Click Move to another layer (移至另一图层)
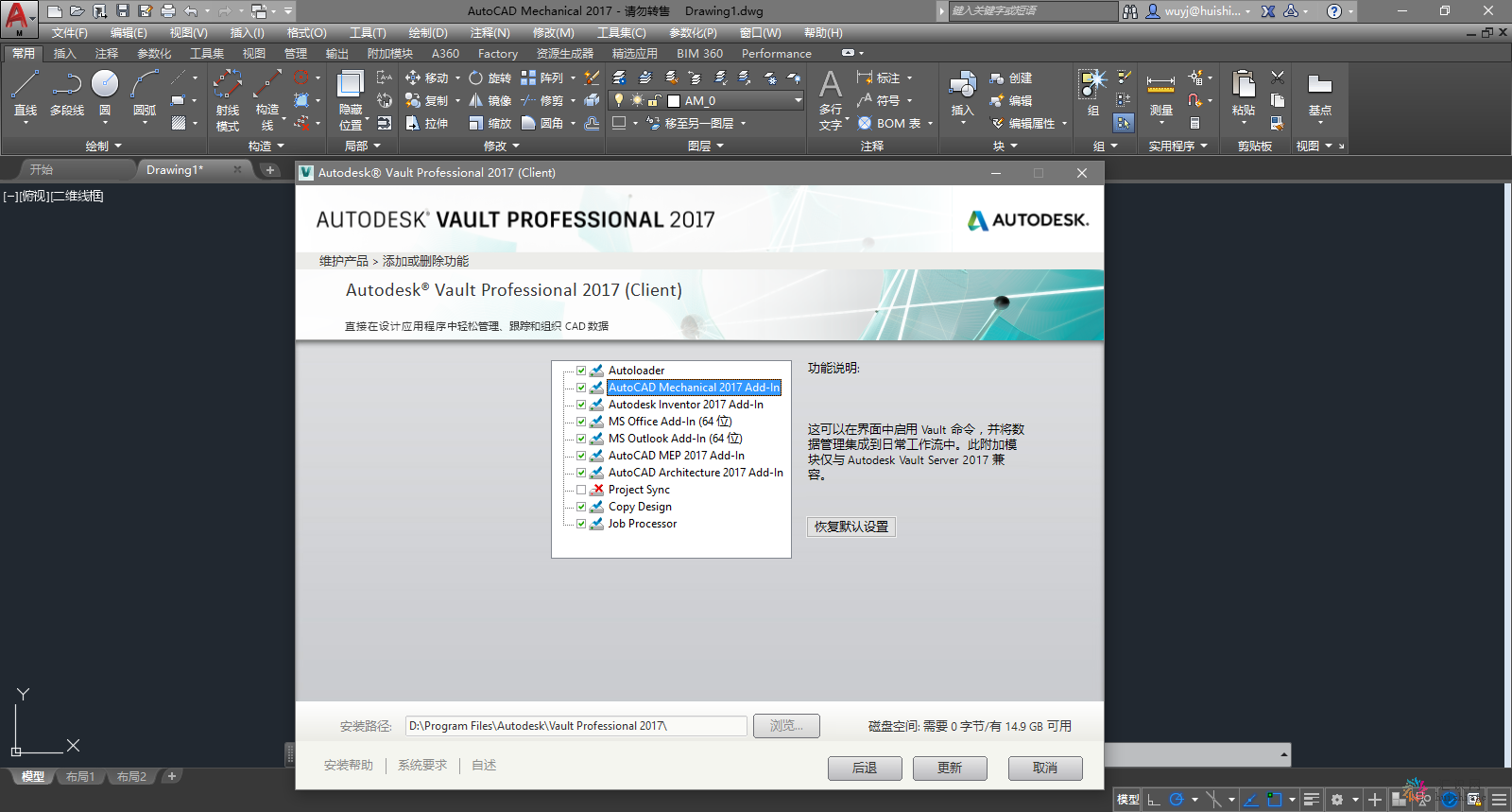Screen dimensions: 1512x812 coord(690,123)
